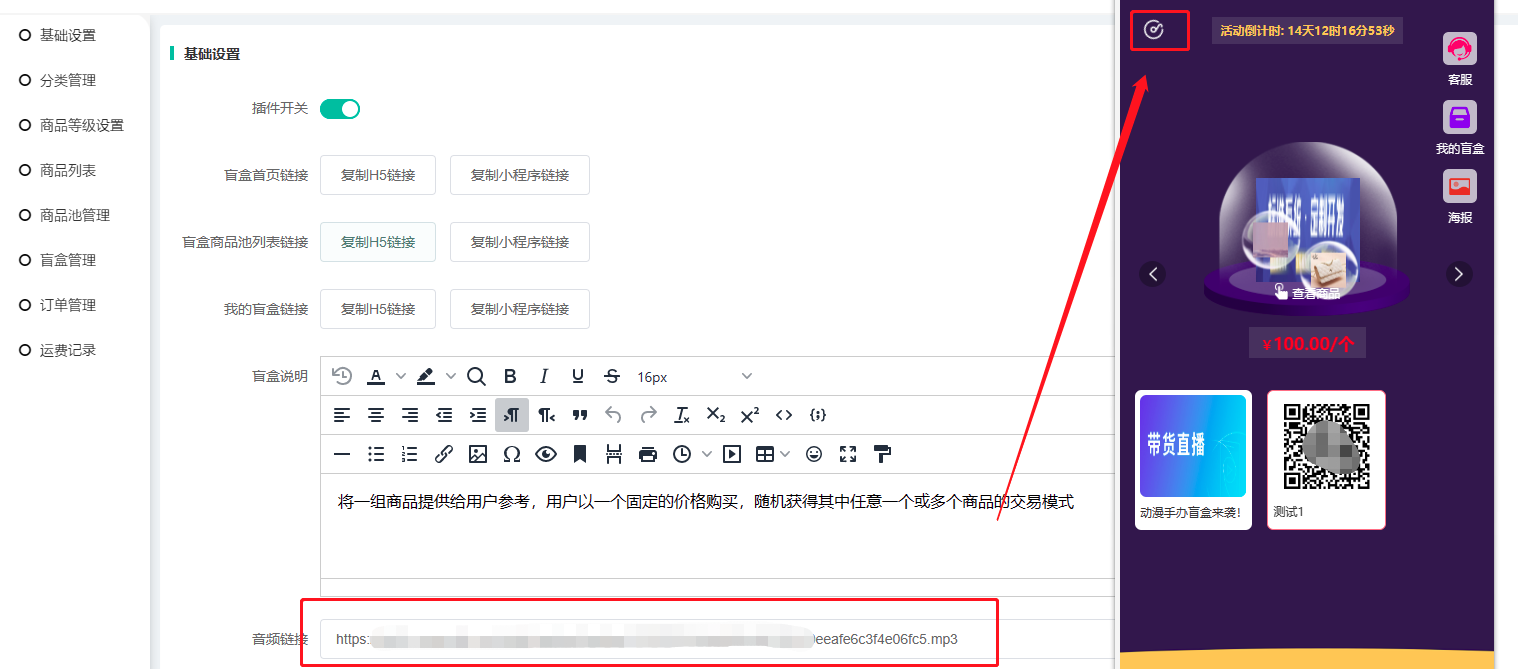Toggle left-to-right paragraph direction button

(512, 415)
